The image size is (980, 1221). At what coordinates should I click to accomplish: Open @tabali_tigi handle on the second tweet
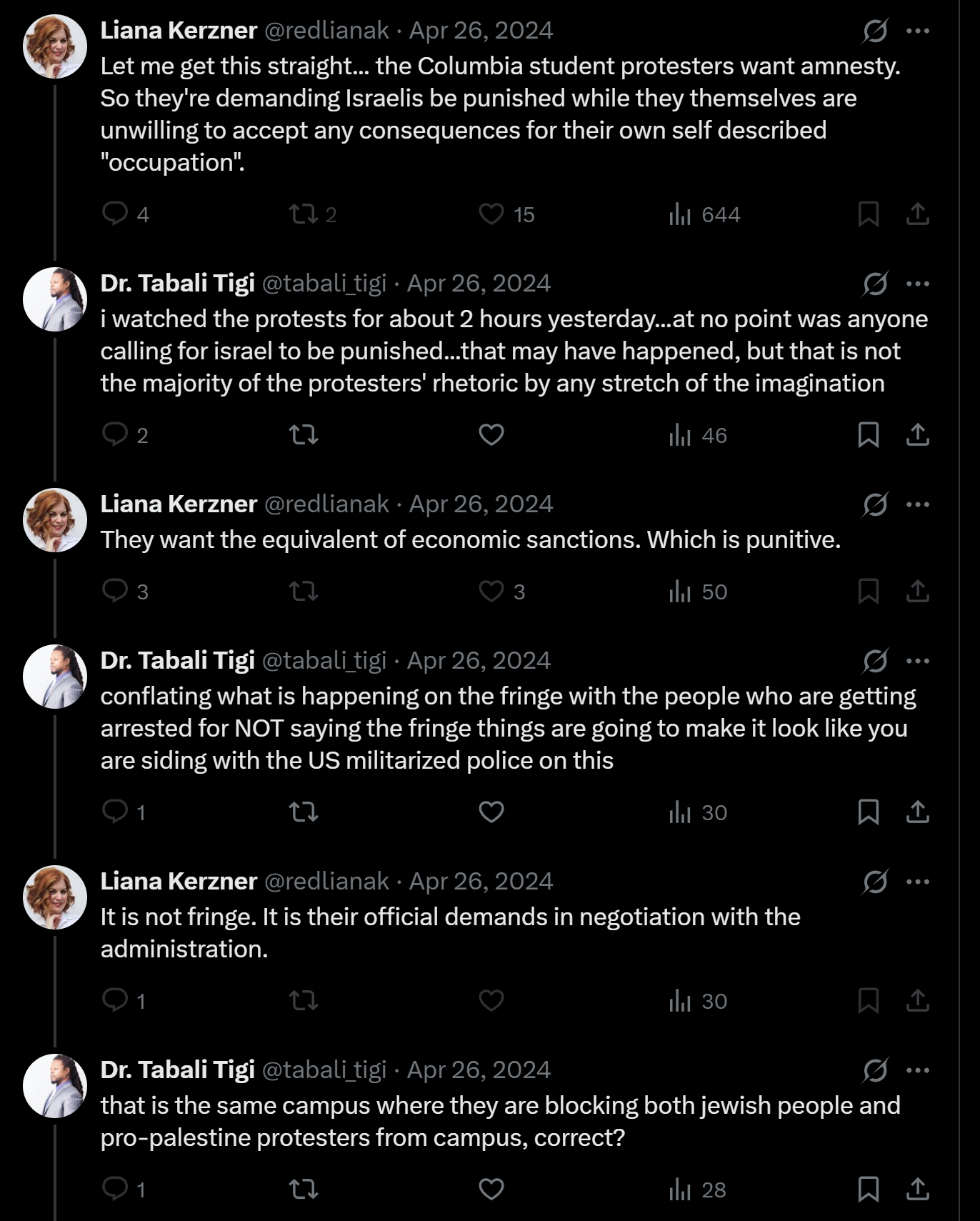[324, 283]
